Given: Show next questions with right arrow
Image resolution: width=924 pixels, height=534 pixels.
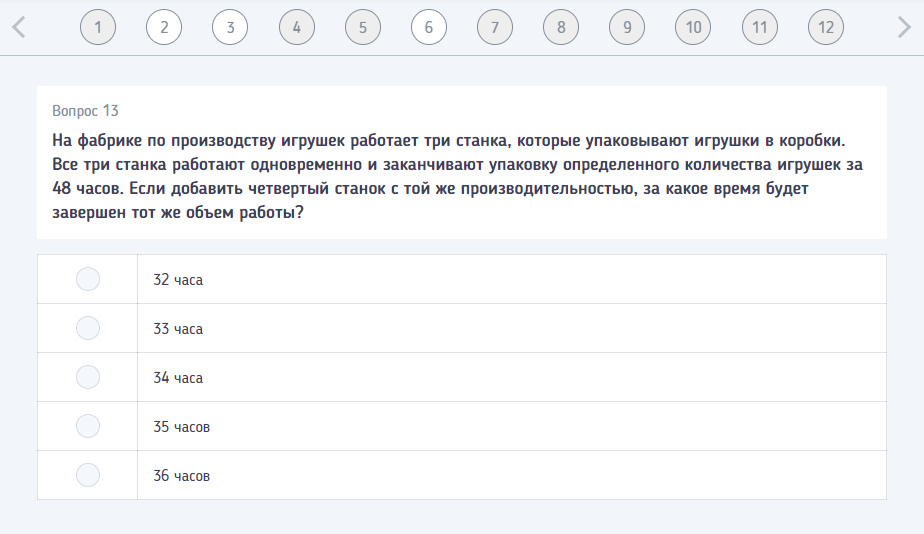Looking at the screenshot, I should pyautogui.click(x=904, y=27).
